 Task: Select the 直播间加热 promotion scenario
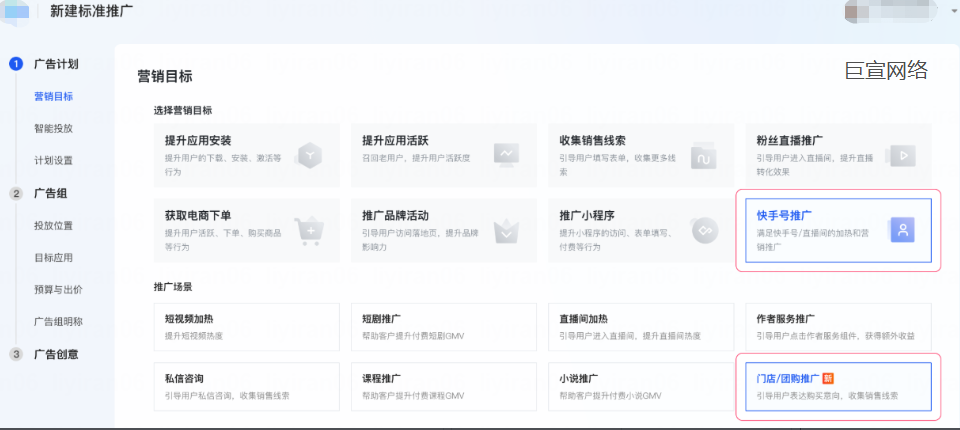[641, 327]
